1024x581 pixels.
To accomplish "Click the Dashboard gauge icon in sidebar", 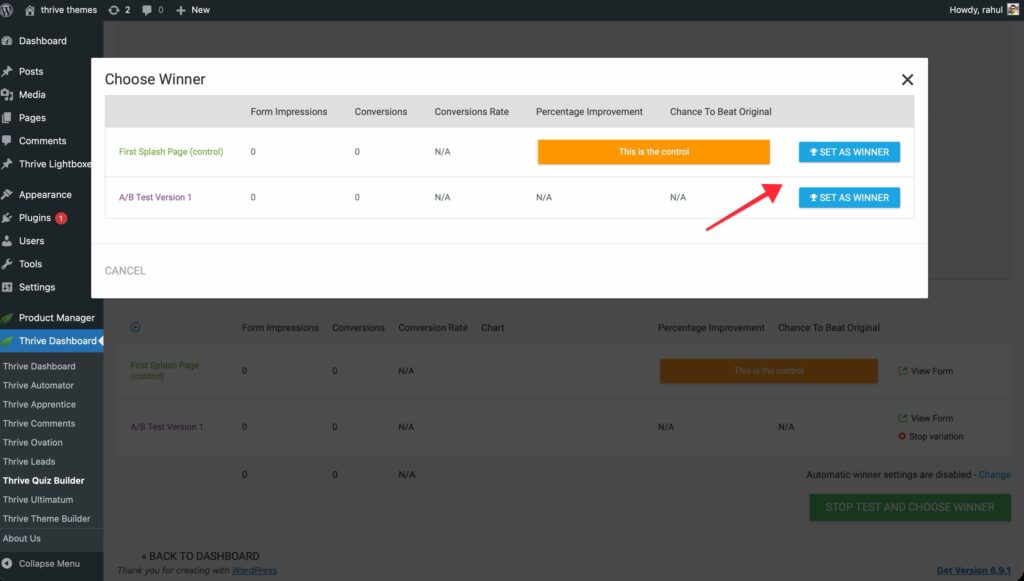I will coord(8,41).
